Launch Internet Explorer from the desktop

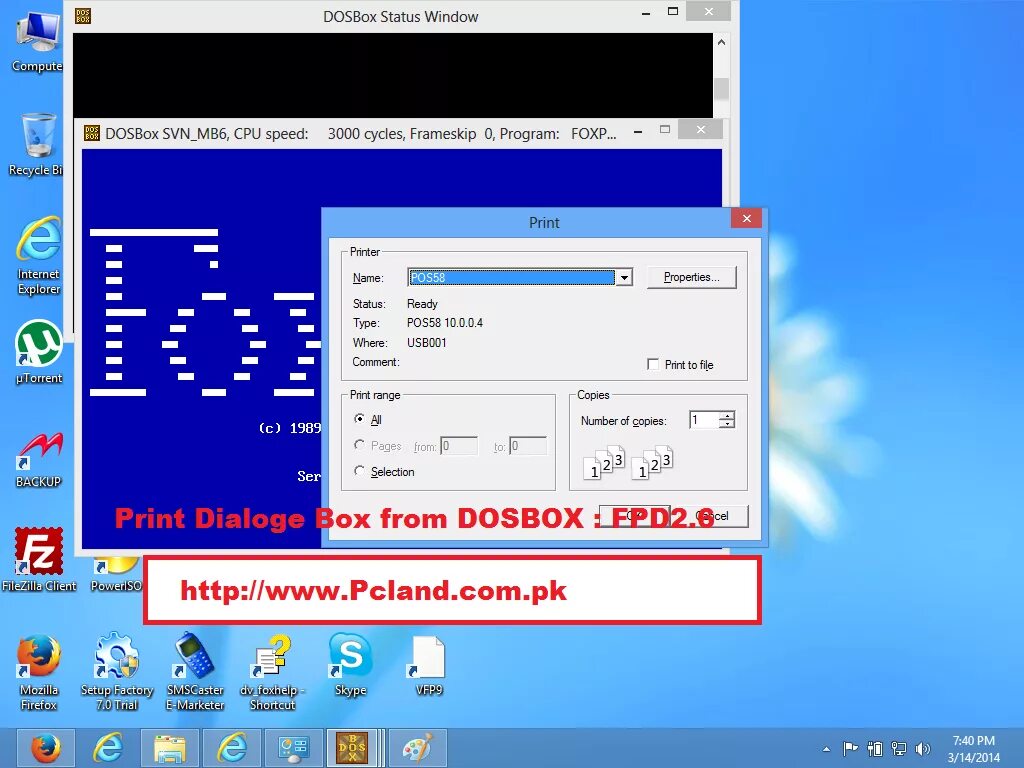tap(39, 256)
